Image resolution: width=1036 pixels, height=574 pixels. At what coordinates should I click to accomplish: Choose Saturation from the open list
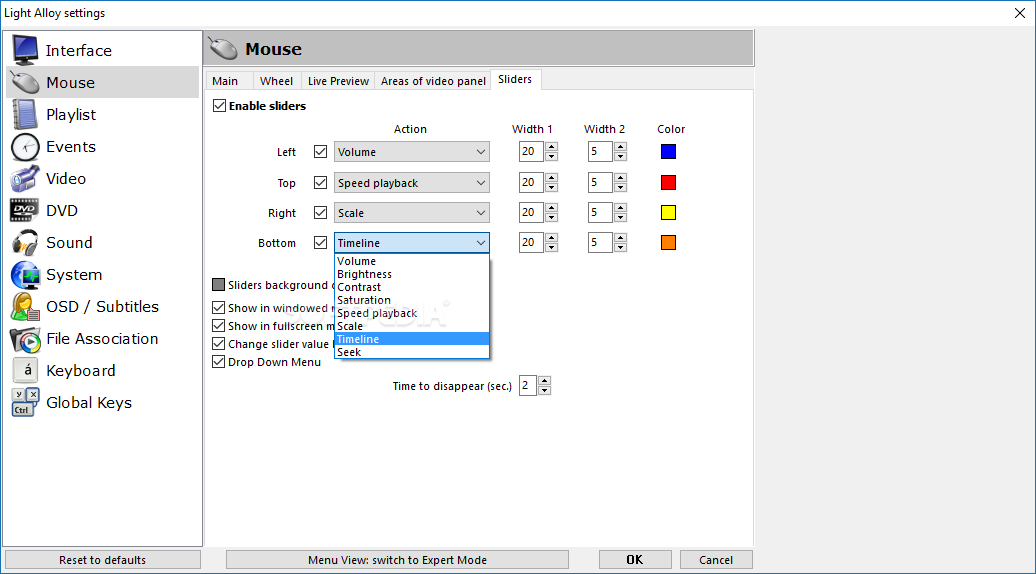[412, 300]
